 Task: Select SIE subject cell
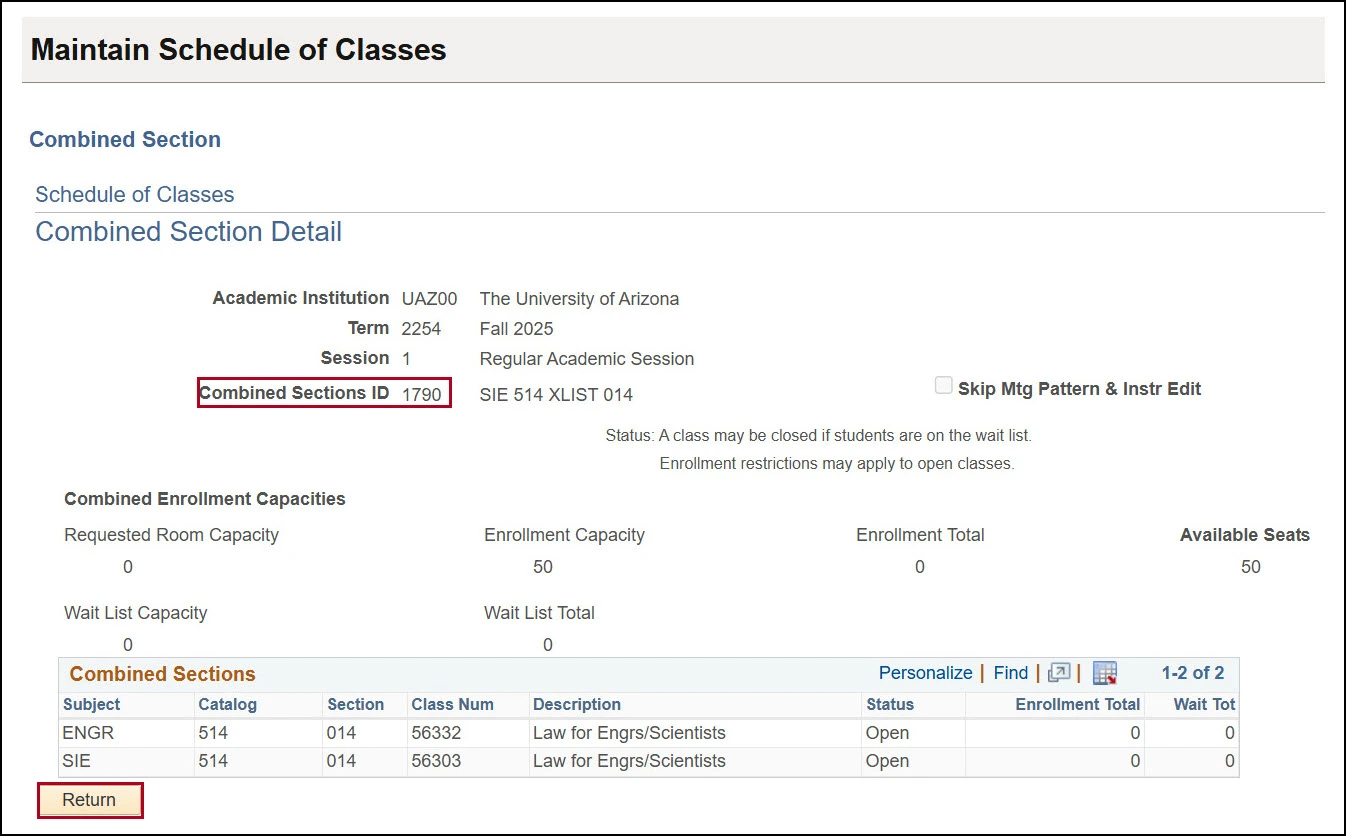pyautogui.click(x=76, y=761)
